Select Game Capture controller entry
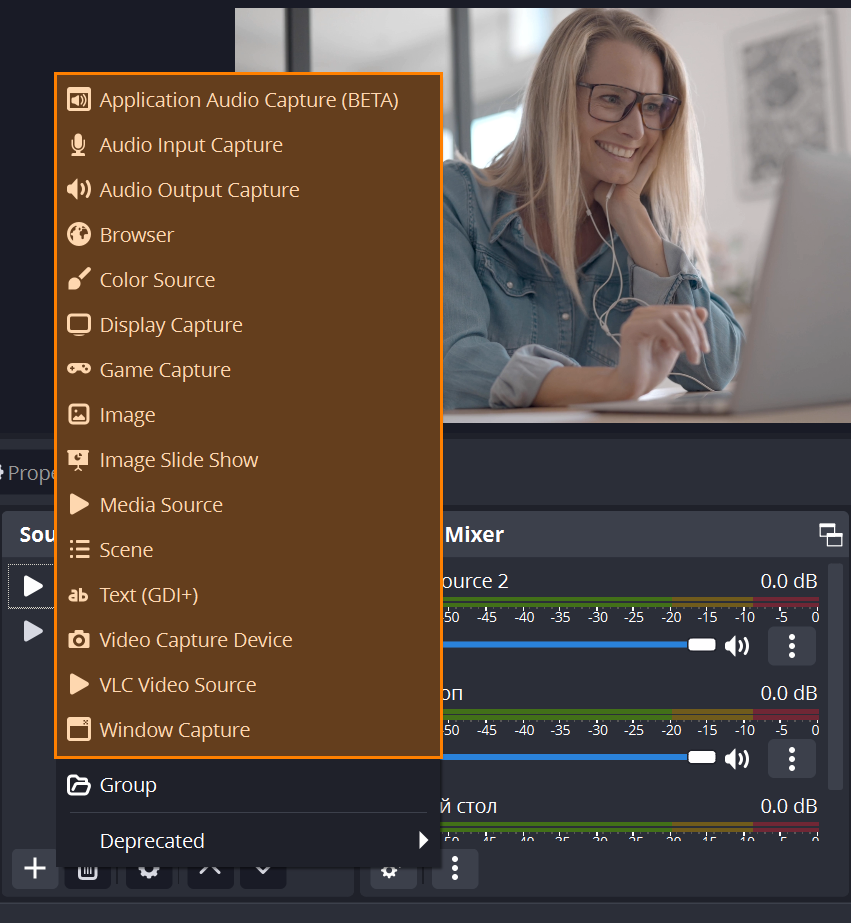Viewport: 851px width, 923px height. [165, 370]
